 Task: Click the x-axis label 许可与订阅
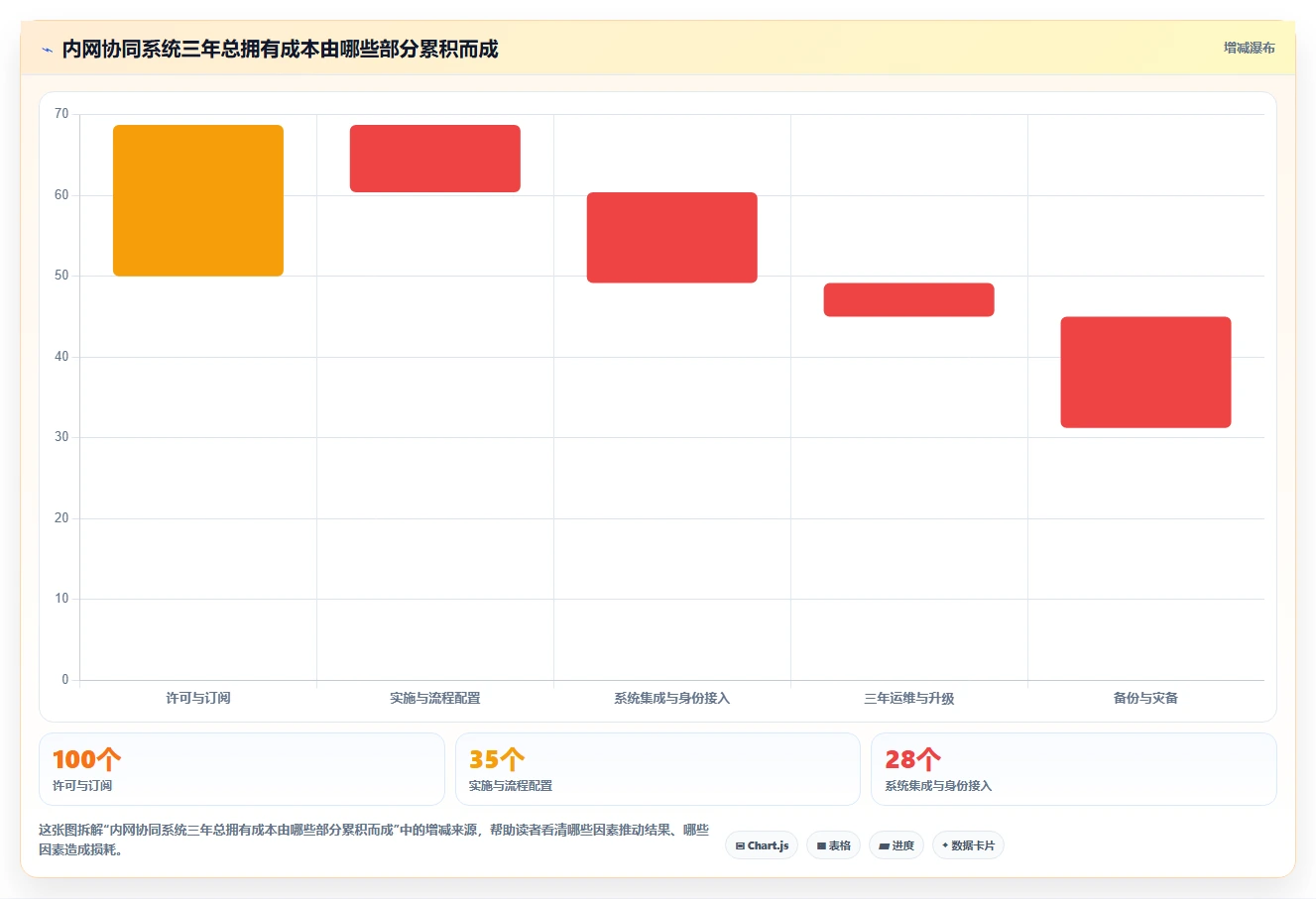198,698
